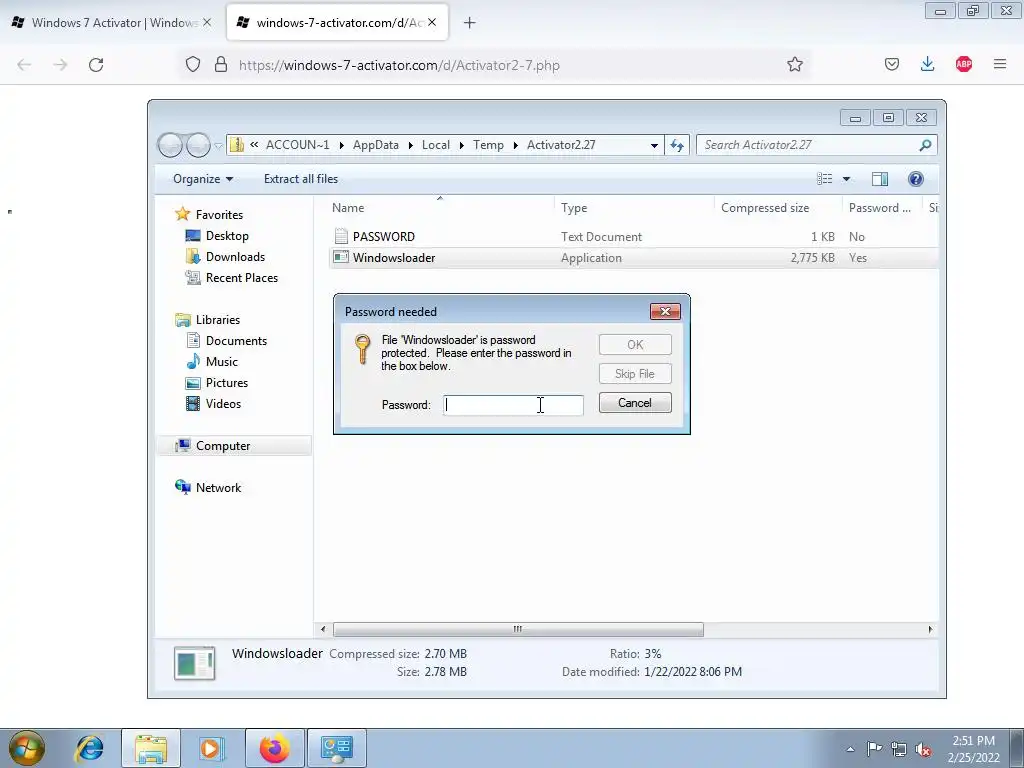Click the scrollbar right arrow
This screenshot has height=768, width=1024.
[930, 629]
